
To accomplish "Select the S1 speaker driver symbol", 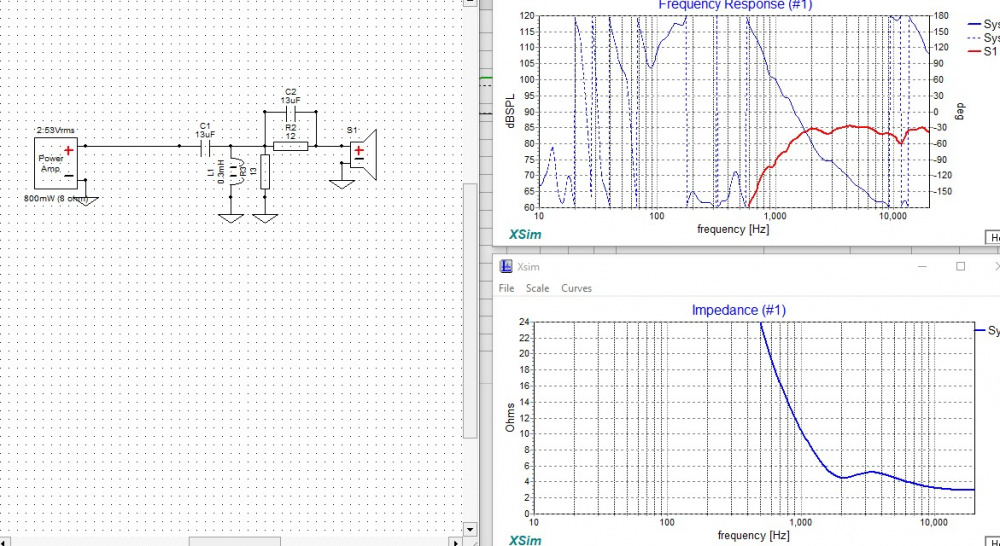I will pyautogui.click(x=363, y=153).
